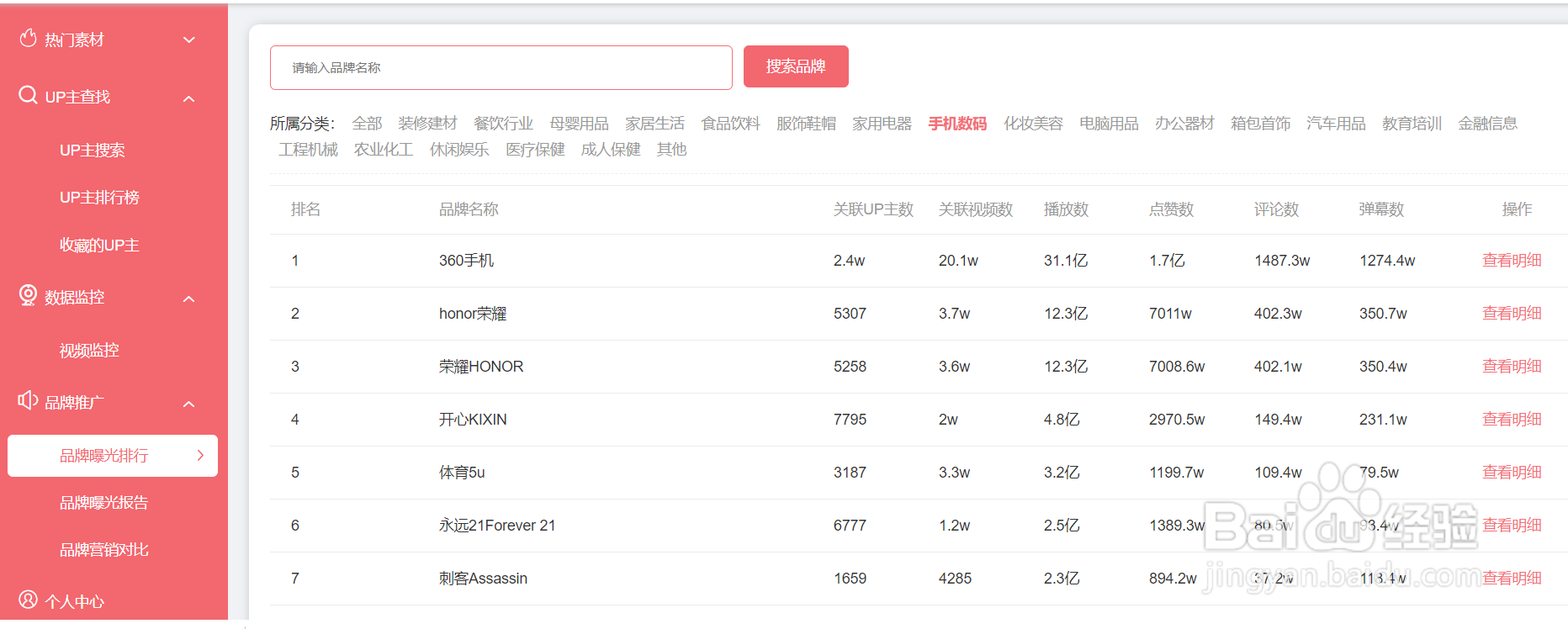Screen dimensions: 1568x629
Task: Filter by 全部 category
Action: pos(367,124)
